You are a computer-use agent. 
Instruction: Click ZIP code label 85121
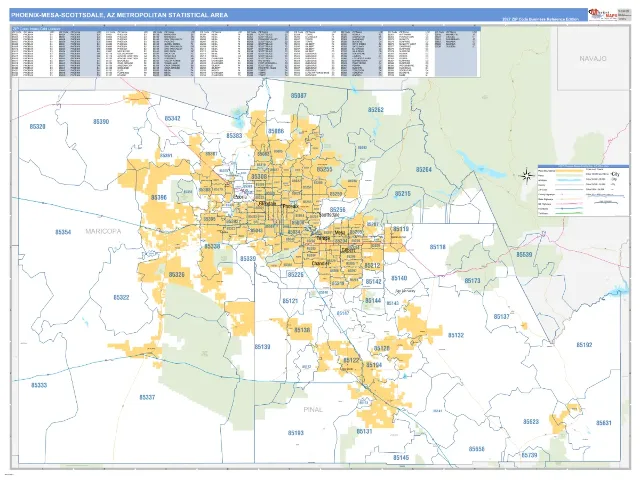click(290, 301)
